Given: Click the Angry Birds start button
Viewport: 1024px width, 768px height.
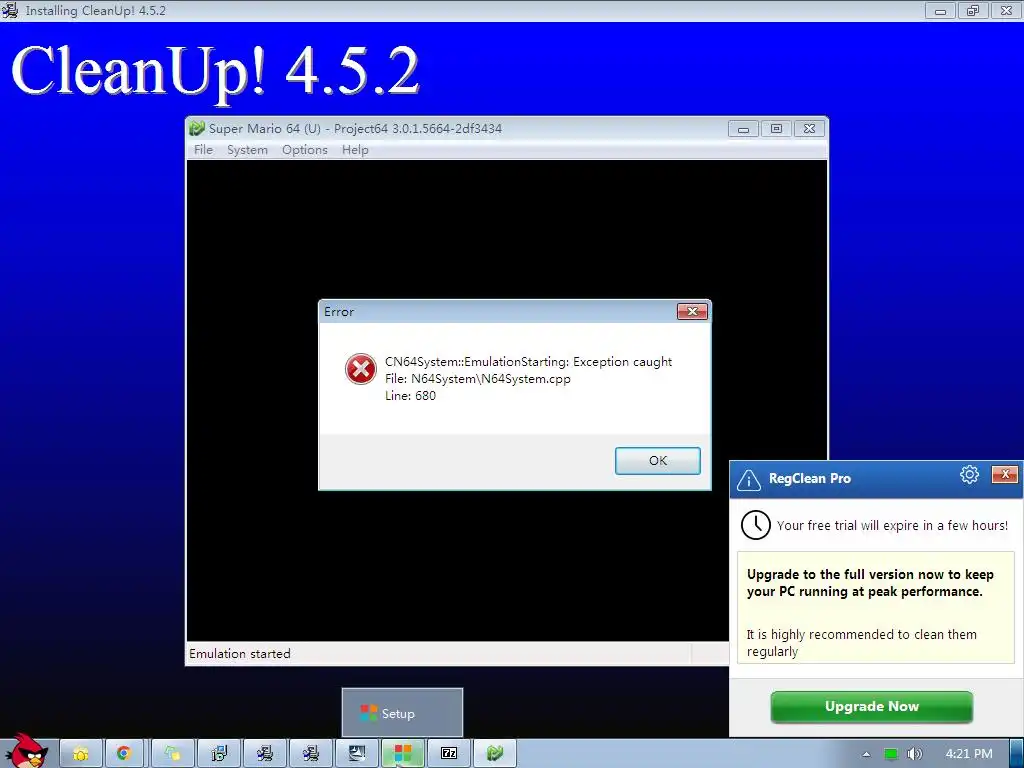Looking at the screenshot, I should pyautogui.click(x=26, y=751).
